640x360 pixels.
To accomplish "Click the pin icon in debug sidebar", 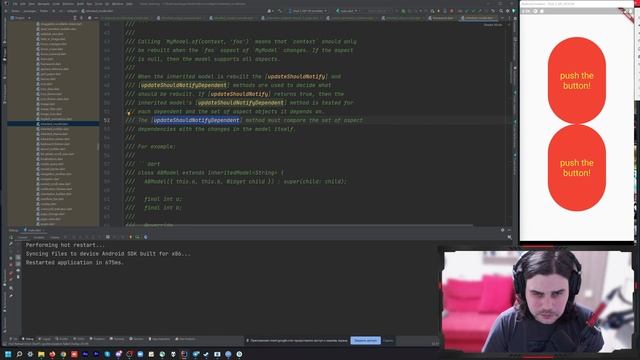I will click(x=11, y=296).
